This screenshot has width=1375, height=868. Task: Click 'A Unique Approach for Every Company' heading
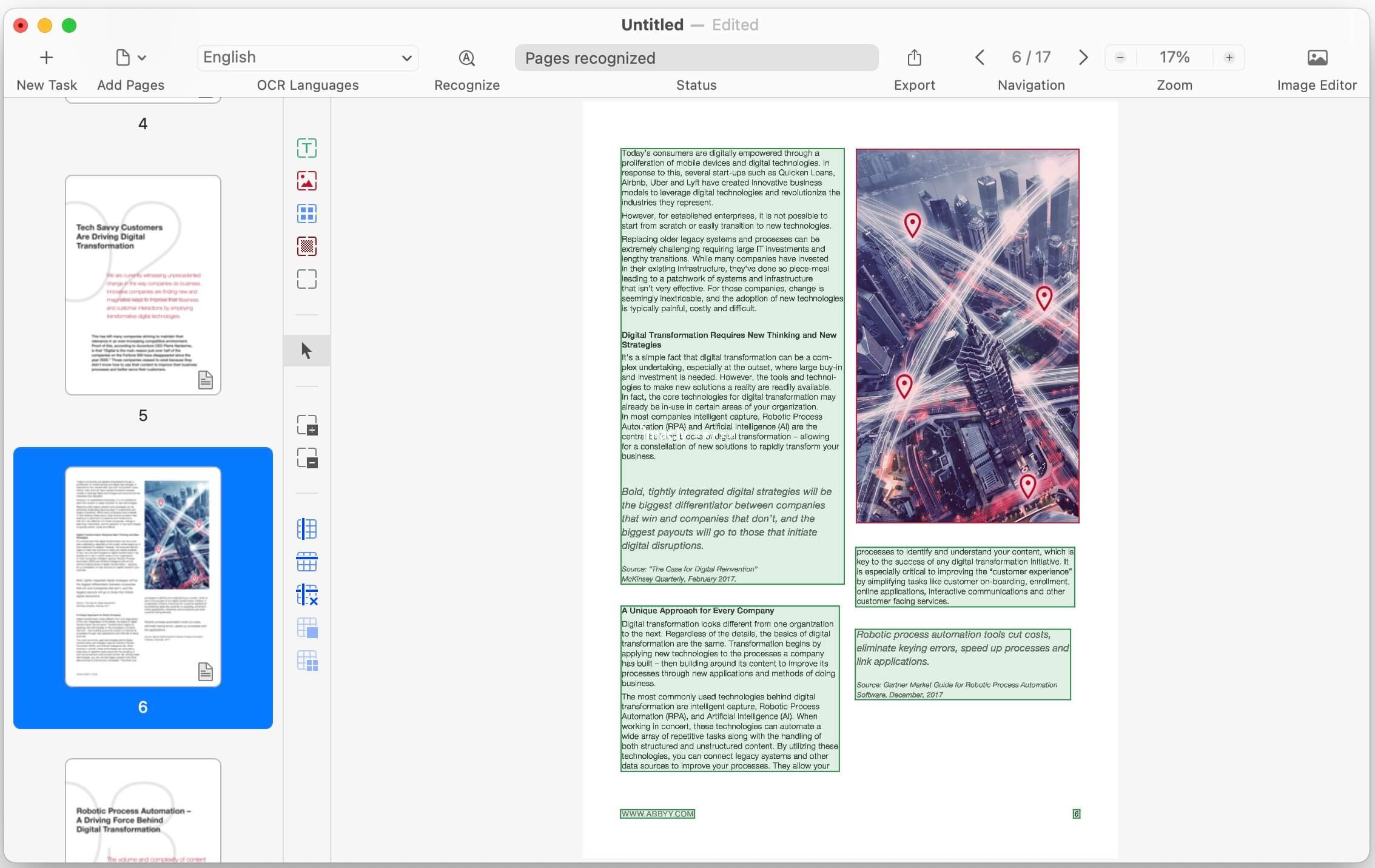[698, 611]
